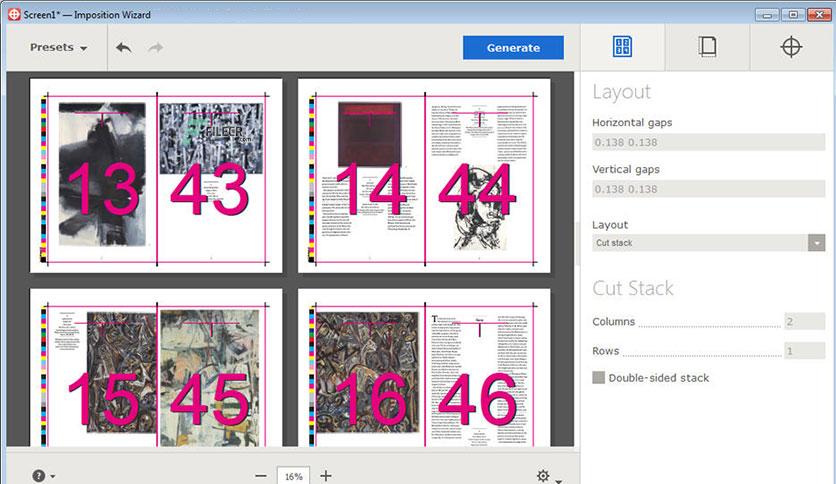Click the undo arrow icon

click(124, 48)
